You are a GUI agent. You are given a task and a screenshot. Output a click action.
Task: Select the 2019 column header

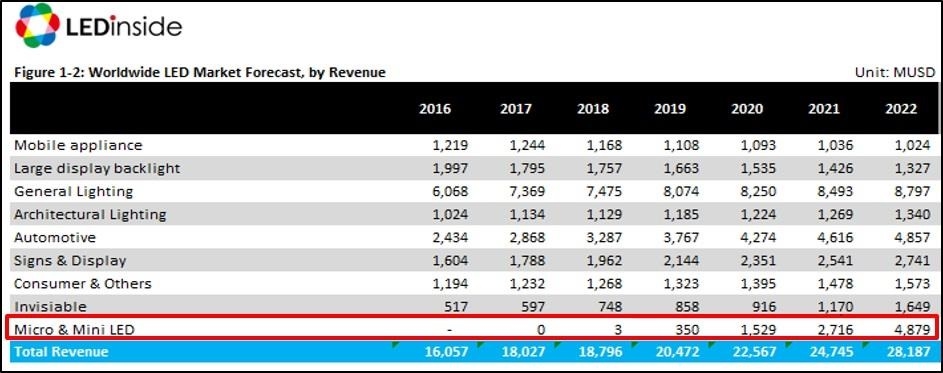click(669, 109)
